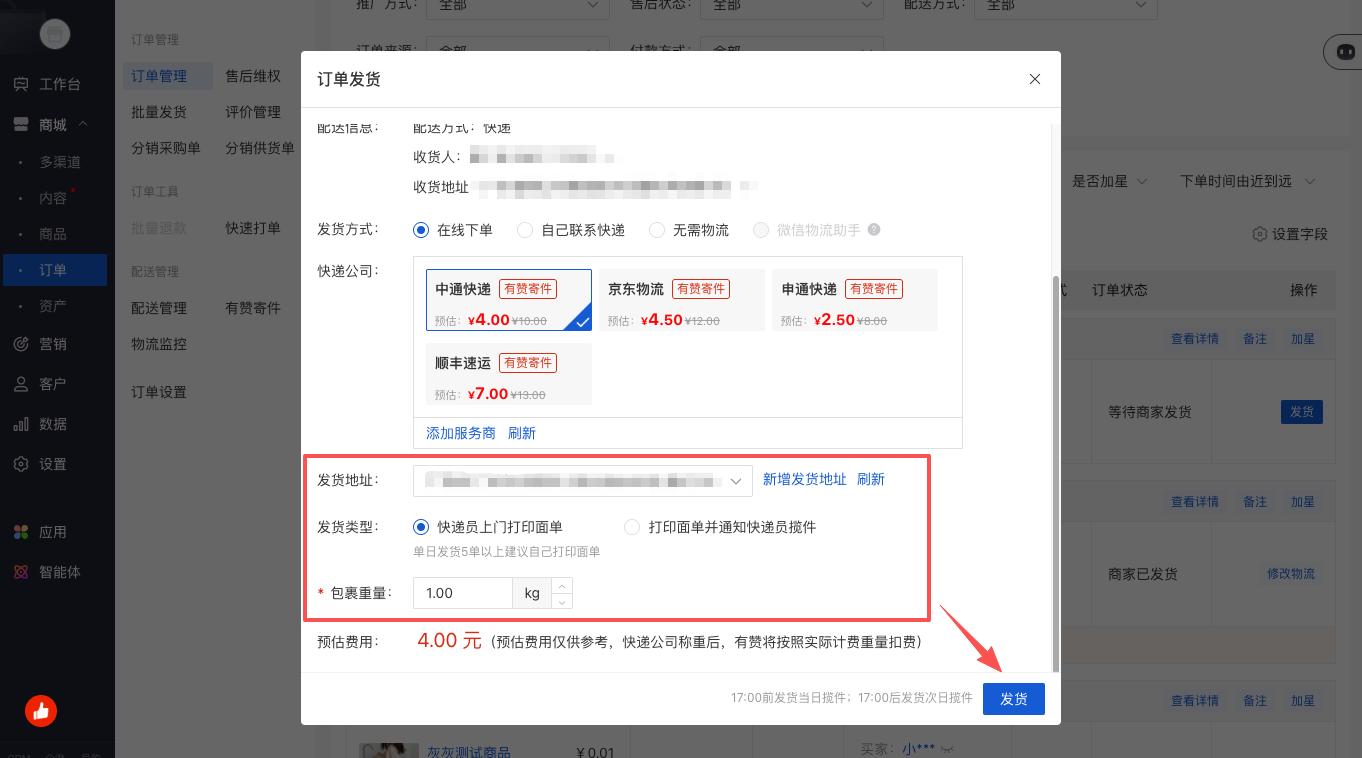Image resolution: width=1362 pixels, height=758 pixels.
Task: Click the blue 发货 confirm button
Action: [1013, 699]
